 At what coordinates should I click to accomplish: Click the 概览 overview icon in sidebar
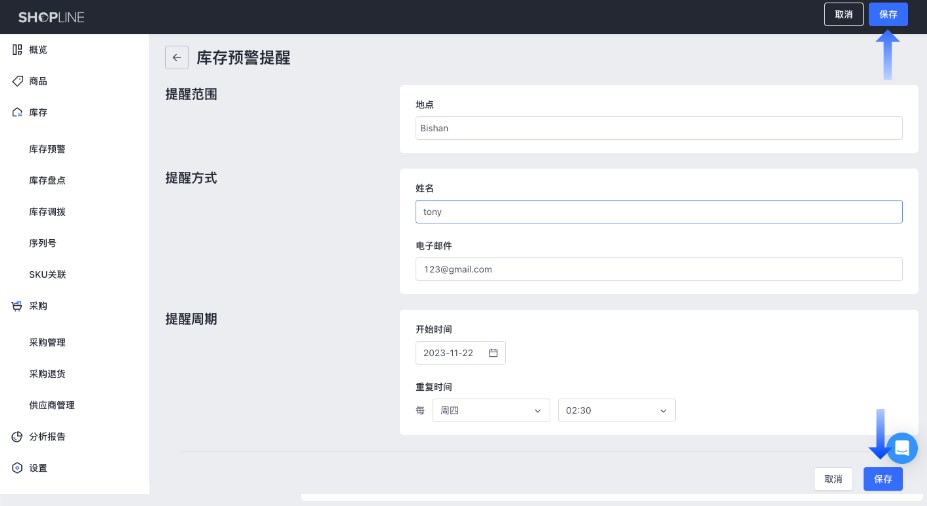(x=17, y=49)
